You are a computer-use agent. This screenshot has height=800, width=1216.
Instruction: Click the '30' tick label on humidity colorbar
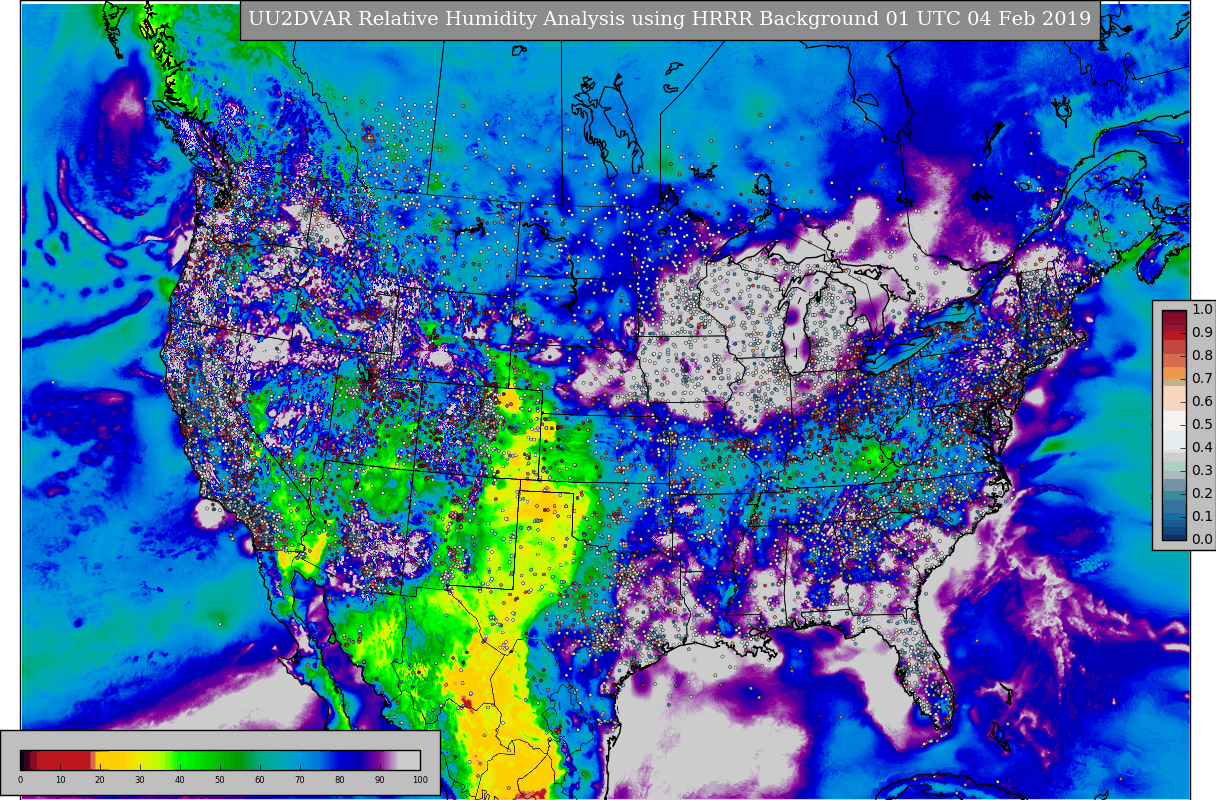(140, 780)
